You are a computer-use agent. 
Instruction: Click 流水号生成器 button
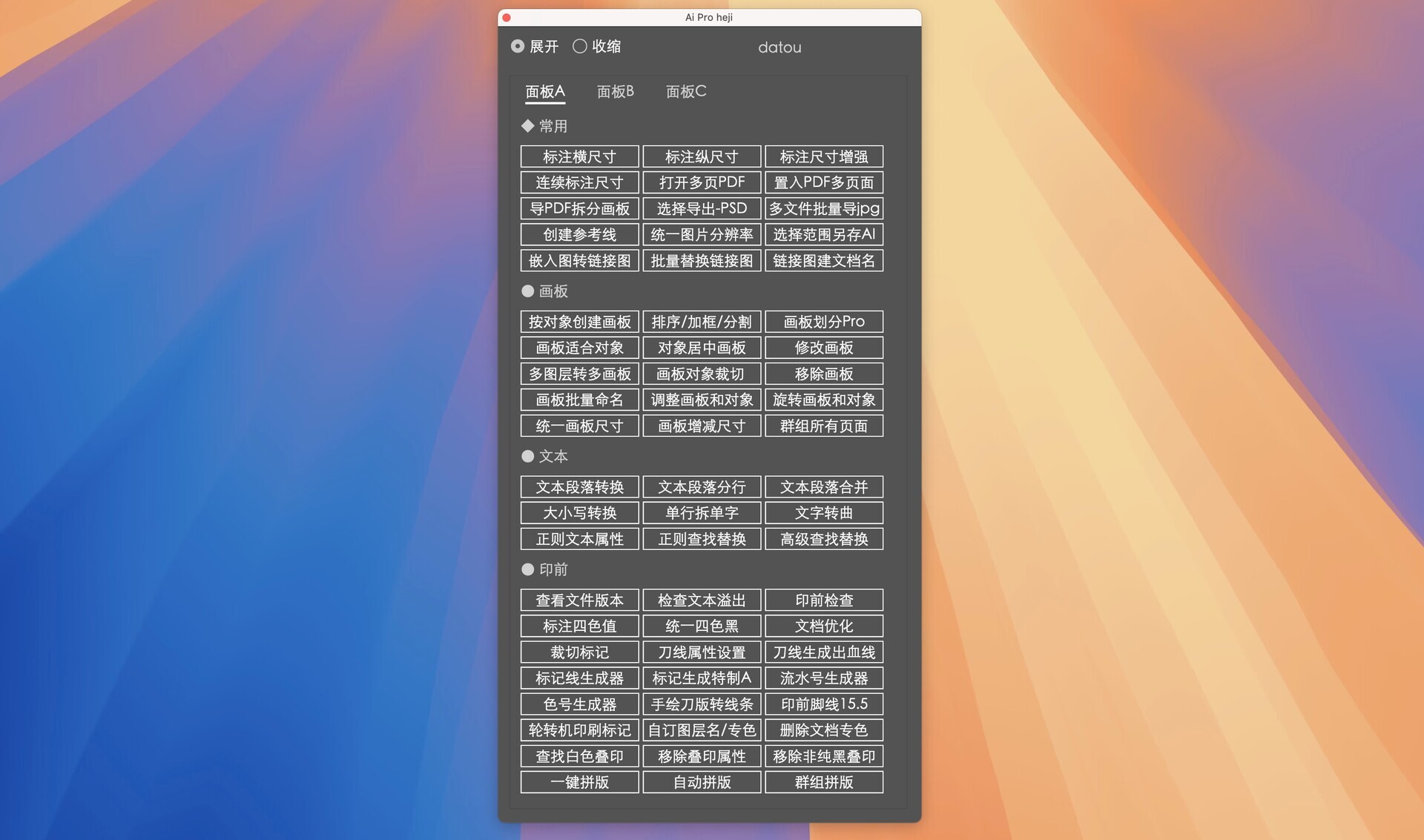(x=824, y=678)
